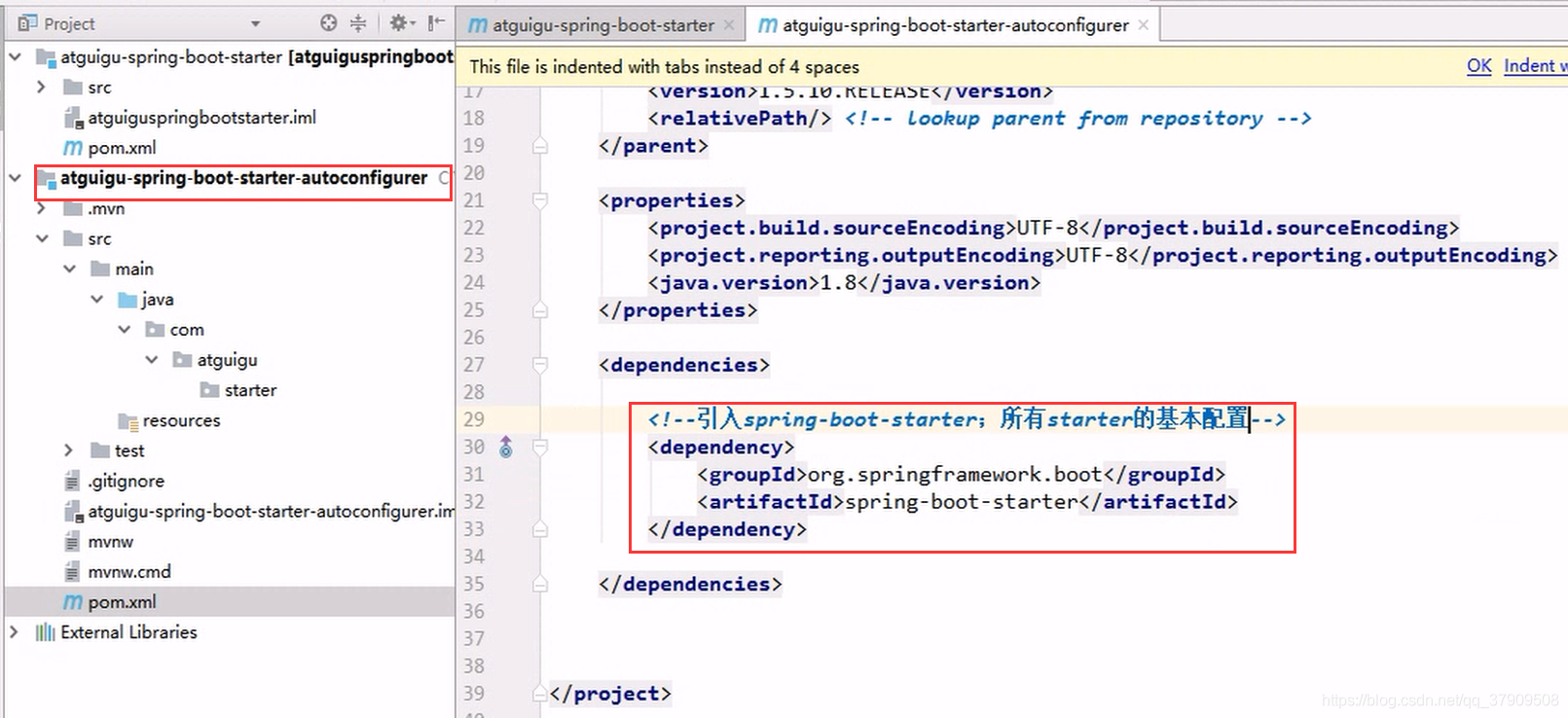Click the Maven icon on highlighted pom.xml
The width and height of the screenshot is (1568, 718).
[x=73, y=602]
